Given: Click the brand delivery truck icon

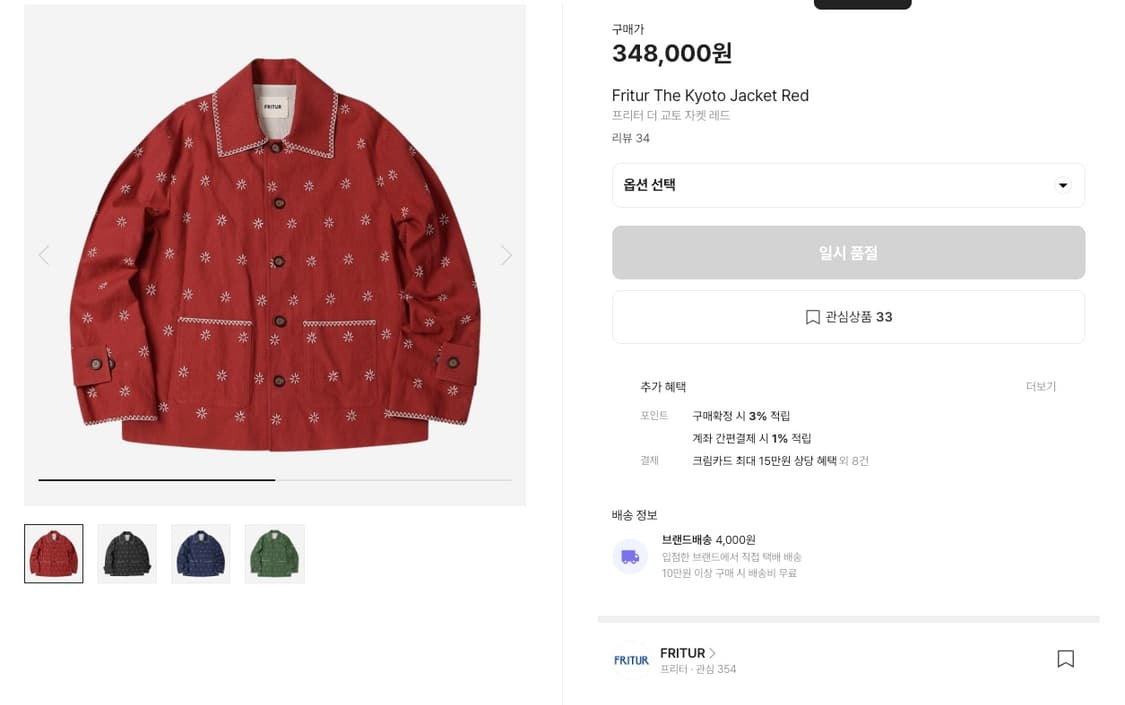Looking at the screenshot, I should coord(630,556).
